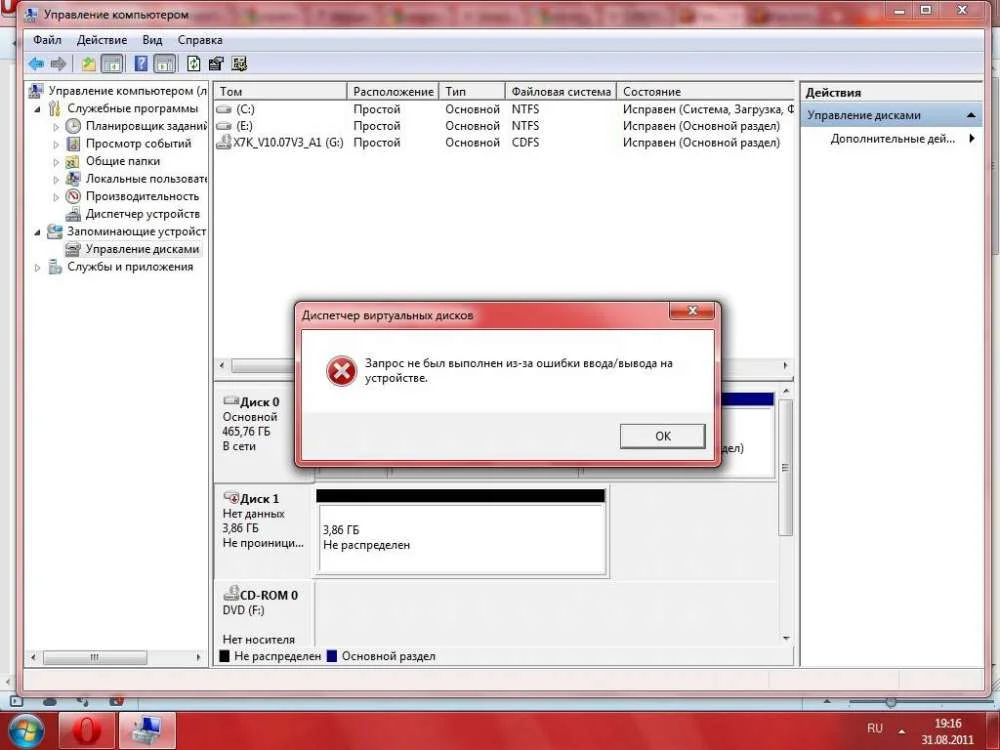Click the disk settings toolbar icon after Properties
The width and height of the screenshot is (1000, 750).
click(239, 64)
